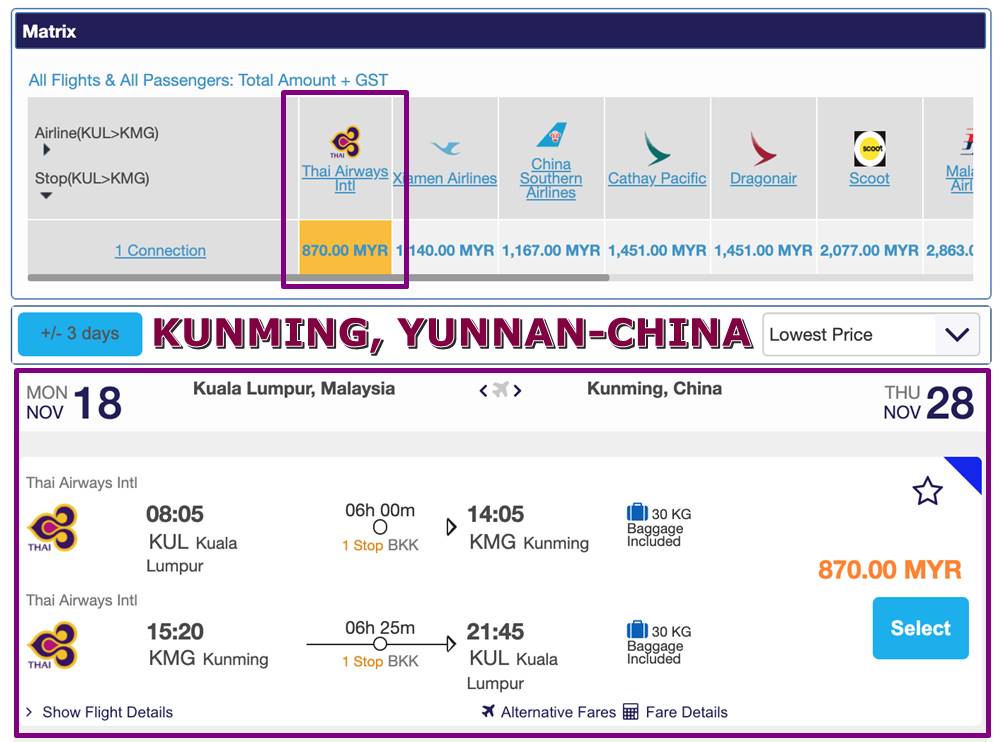The image size is (1000, 742).
Task: Click the Xiamen Airlines bird logo
Action: (445, 148)
